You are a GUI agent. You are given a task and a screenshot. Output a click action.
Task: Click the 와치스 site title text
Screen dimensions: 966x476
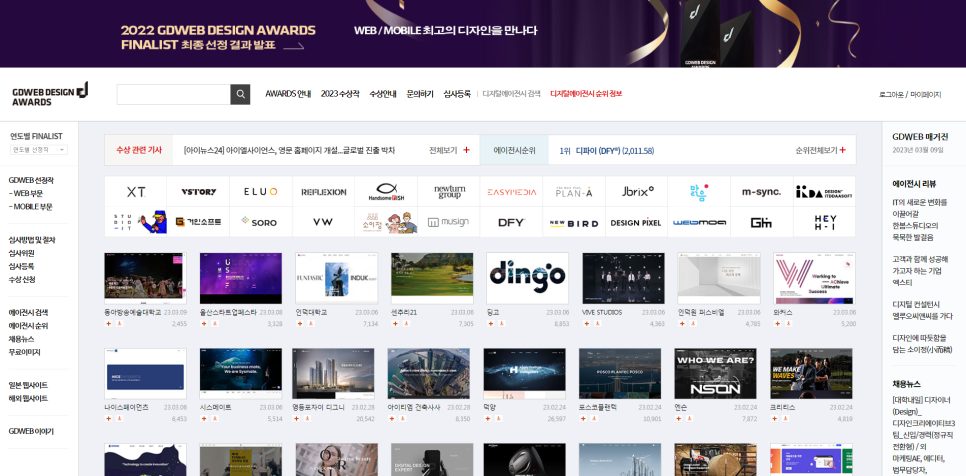point(783,312)
